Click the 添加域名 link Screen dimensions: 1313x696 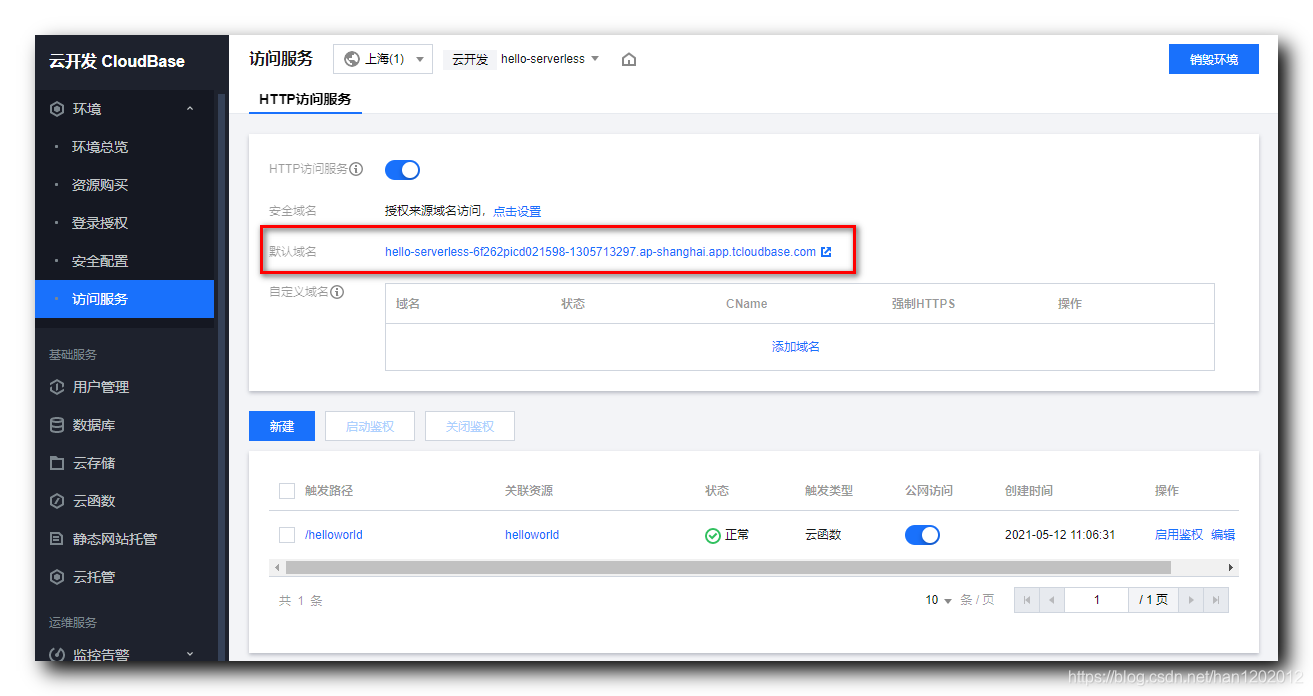[796, 346]
